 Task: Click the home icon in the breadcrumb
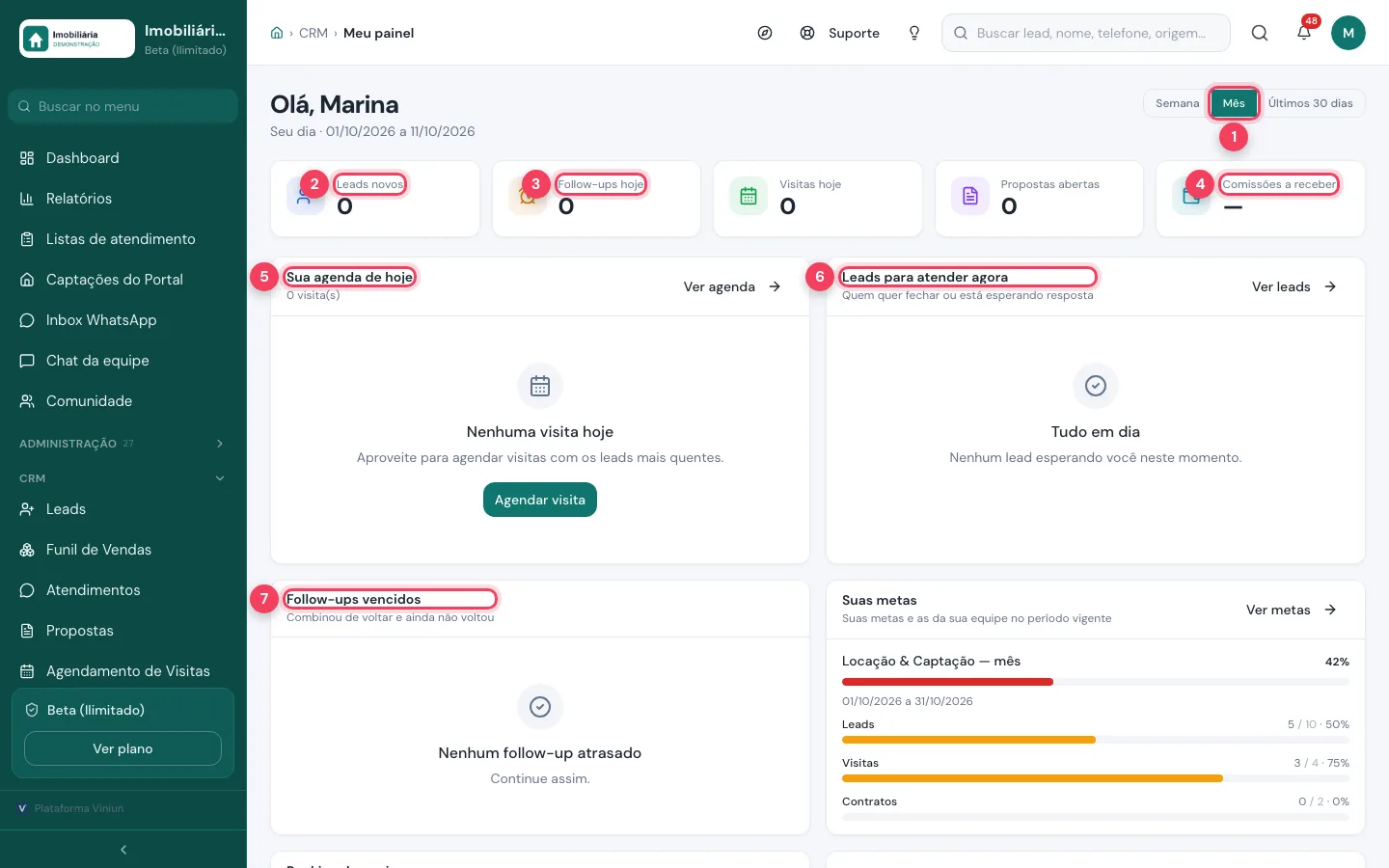click(277, 33)
